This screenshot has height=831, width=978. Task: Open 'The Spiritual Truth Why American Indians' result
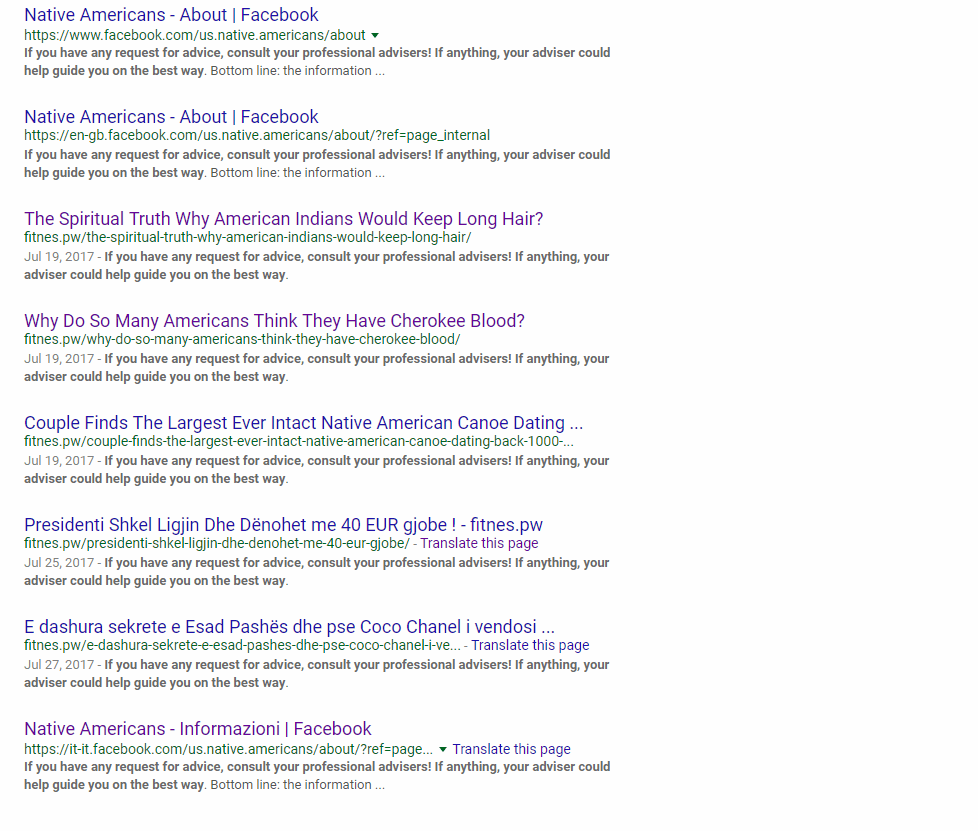coord(284,218)
